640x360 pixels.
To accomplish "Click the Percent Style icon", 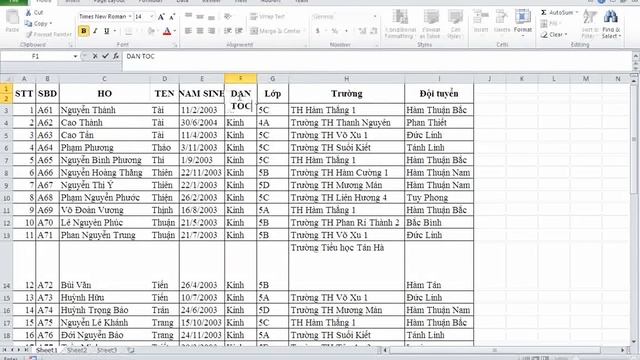I will coord(335,31).
